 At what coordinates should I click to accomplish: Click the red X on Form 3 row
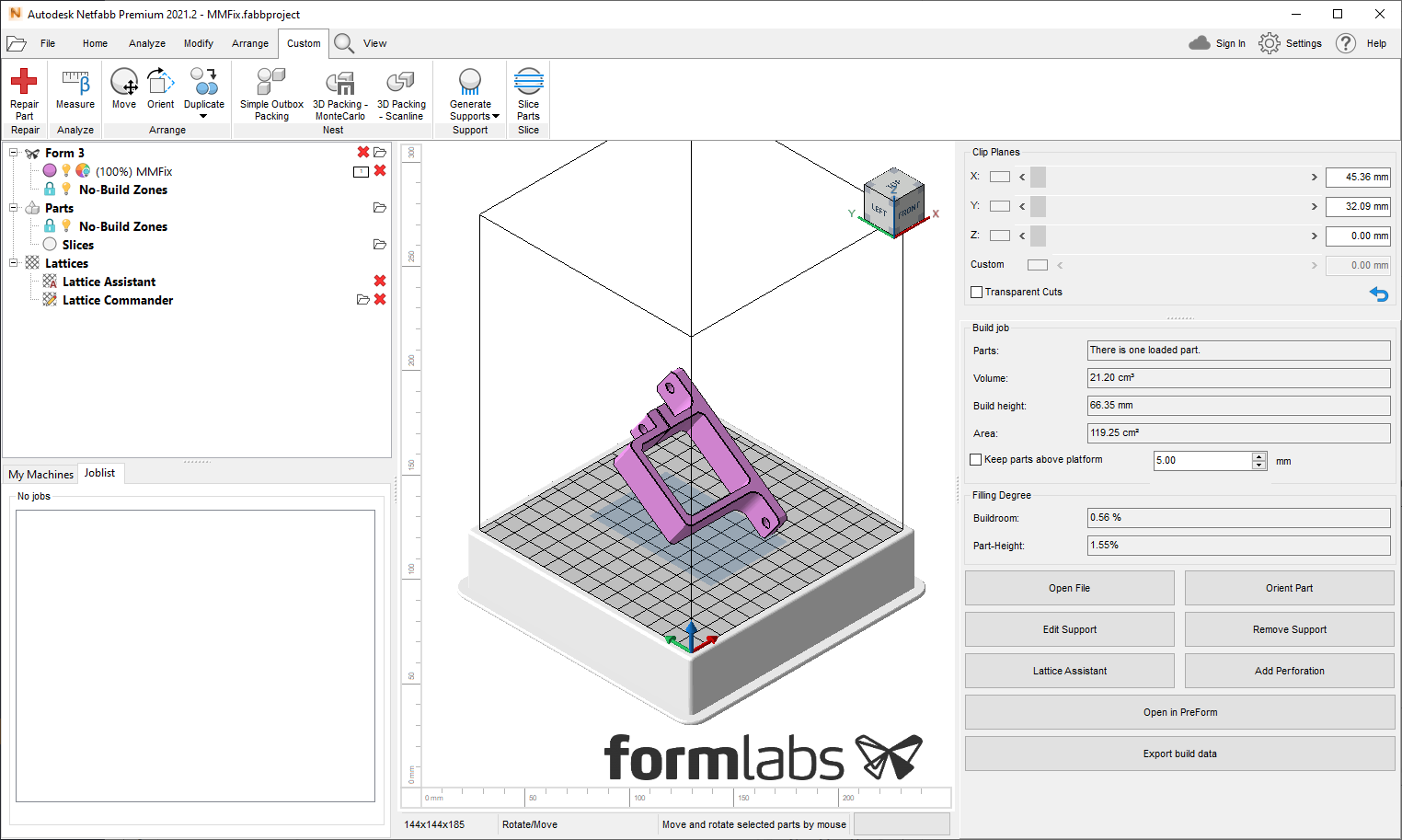point(363,152)
